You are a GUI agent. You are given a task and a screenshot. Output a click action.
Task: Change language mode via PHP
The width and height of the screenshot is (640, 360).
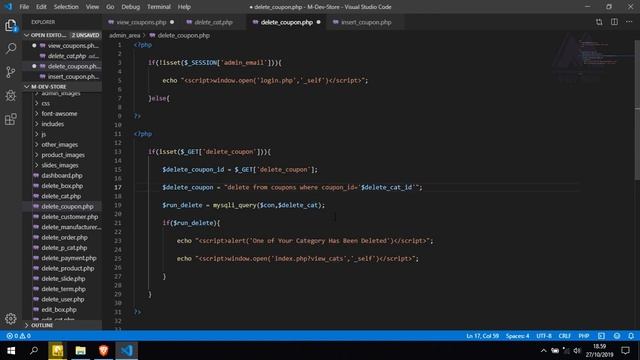click(x=584, y=336)
